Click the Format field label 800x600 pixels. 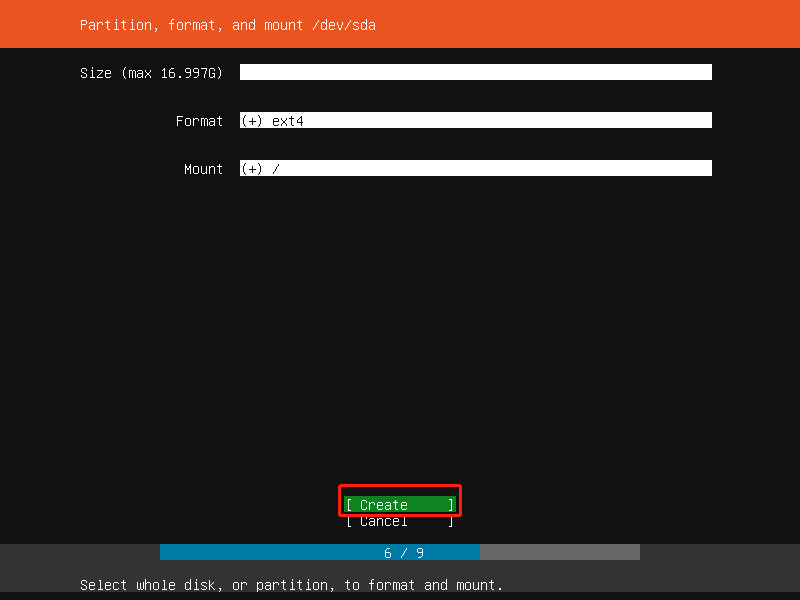pyautogui.click(x=199, y=120)
